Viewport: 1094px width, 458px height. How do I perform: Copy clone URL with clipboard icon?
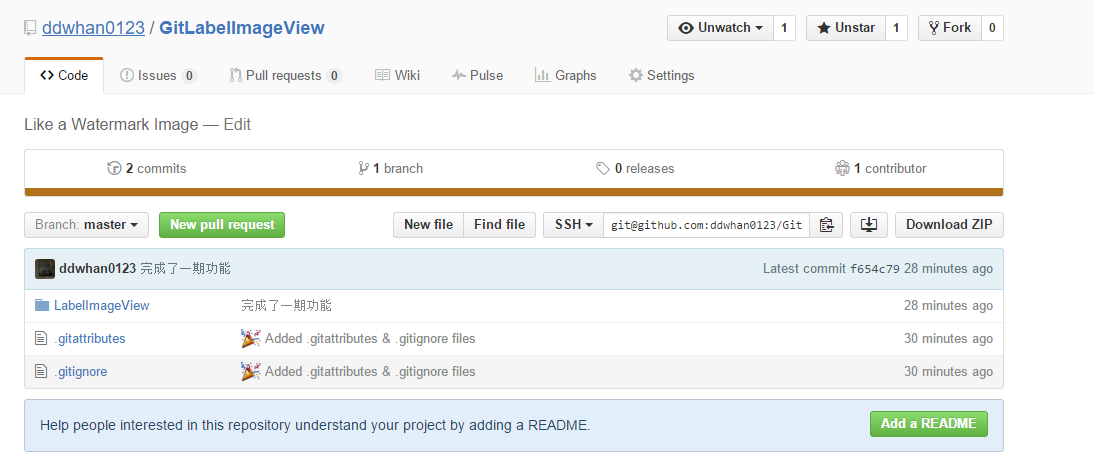pos(827,225)
